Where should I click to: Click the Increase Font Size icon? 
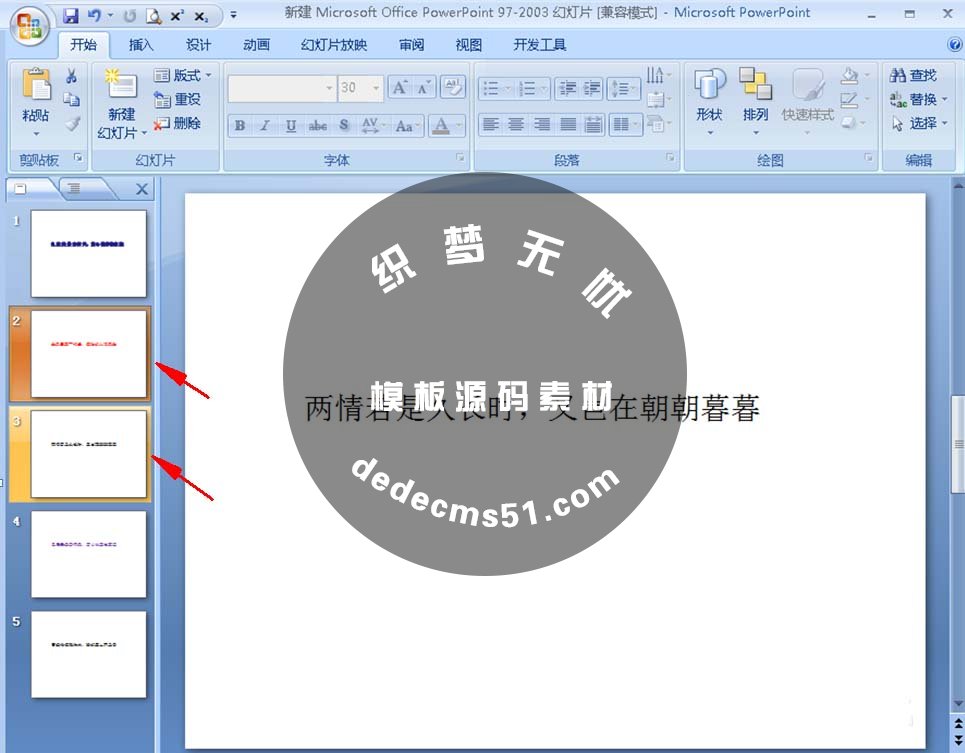tap(401, 87)
